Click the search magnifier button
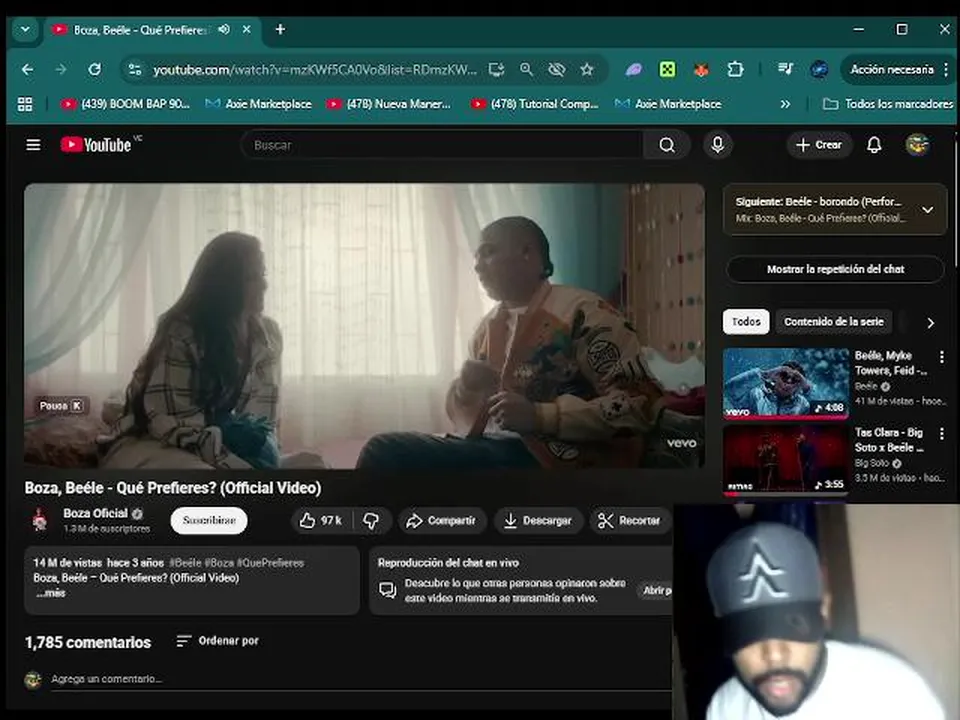Viewport: 960px width, 720px height. click(x=667, y=145)
